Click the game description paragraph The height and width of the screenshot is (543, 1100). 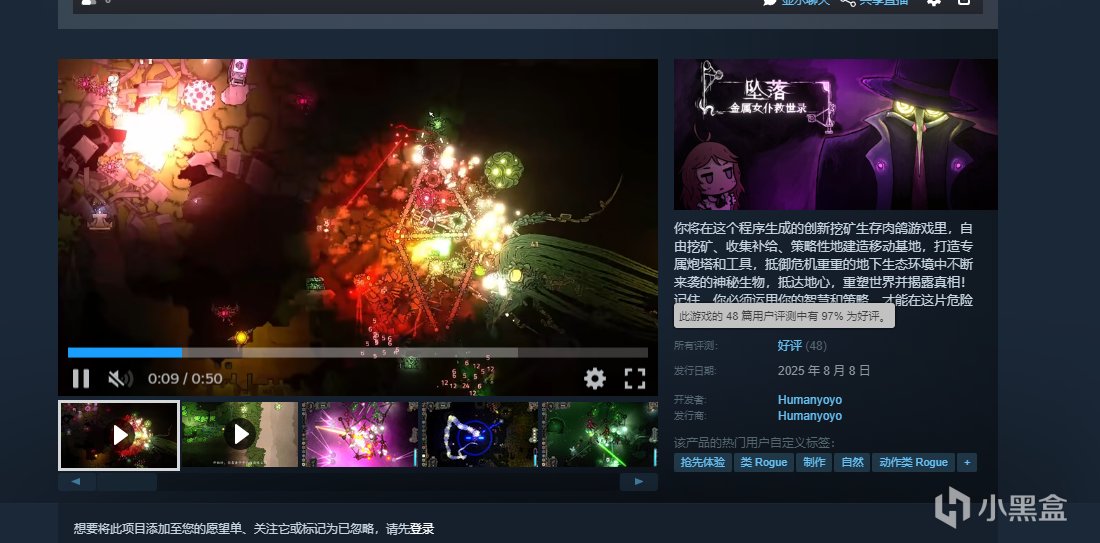[x=824, y=264]
